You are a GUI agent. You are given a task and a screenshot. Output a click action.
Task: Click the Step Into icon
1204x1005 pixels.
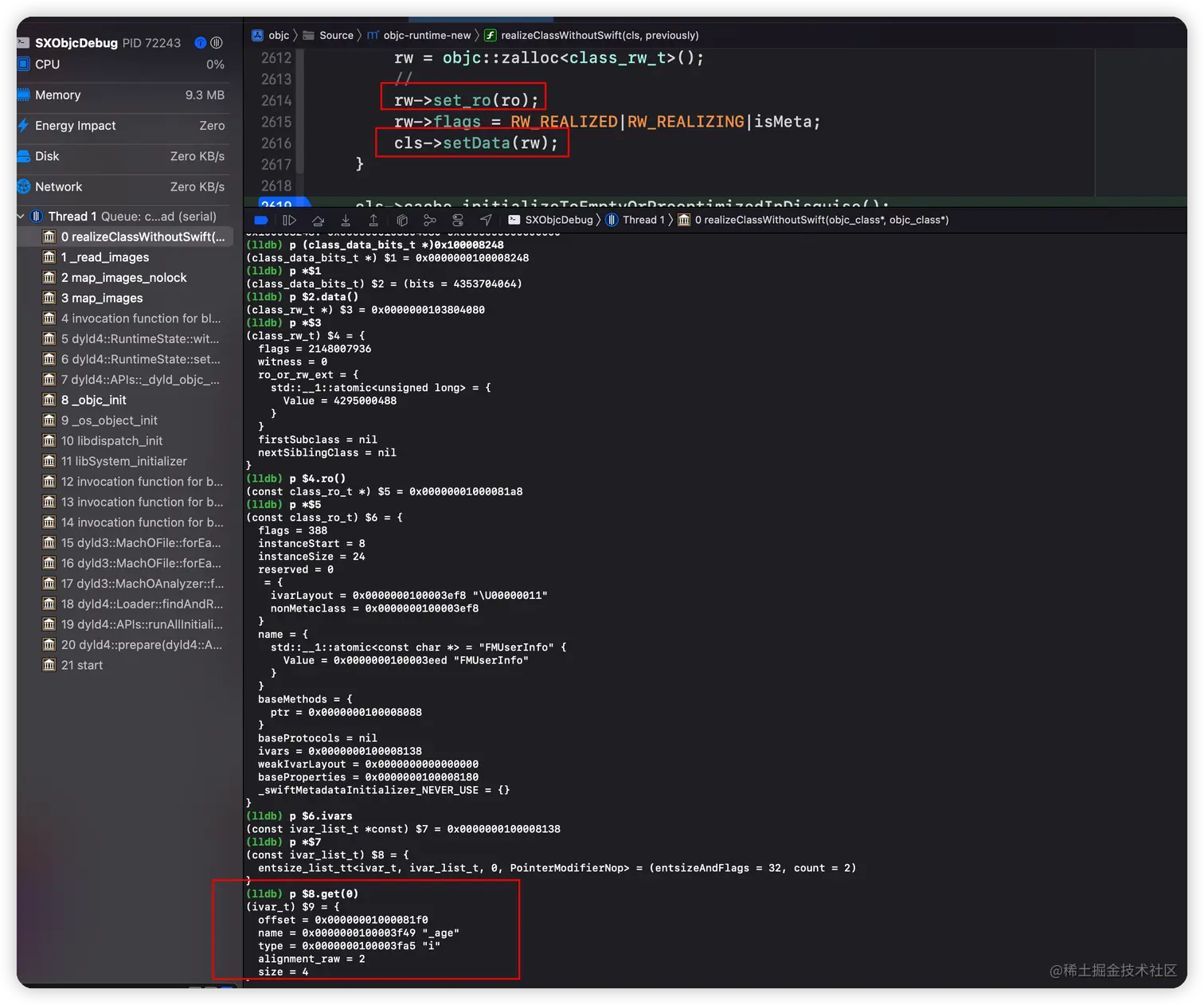346,221
